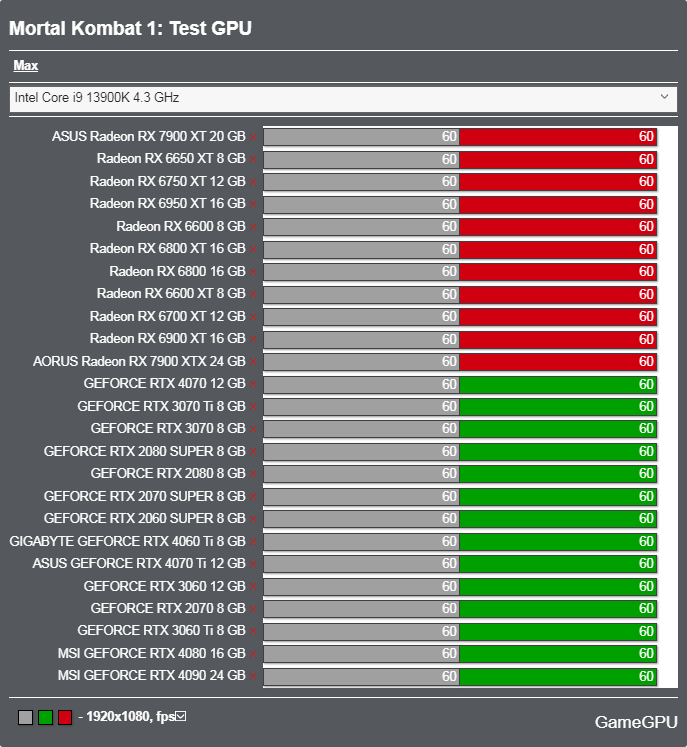Click X beside GEFORCE RTX 3070 Ti 8 GB
This screenshot has width=687, height=747.
[253, 407]
